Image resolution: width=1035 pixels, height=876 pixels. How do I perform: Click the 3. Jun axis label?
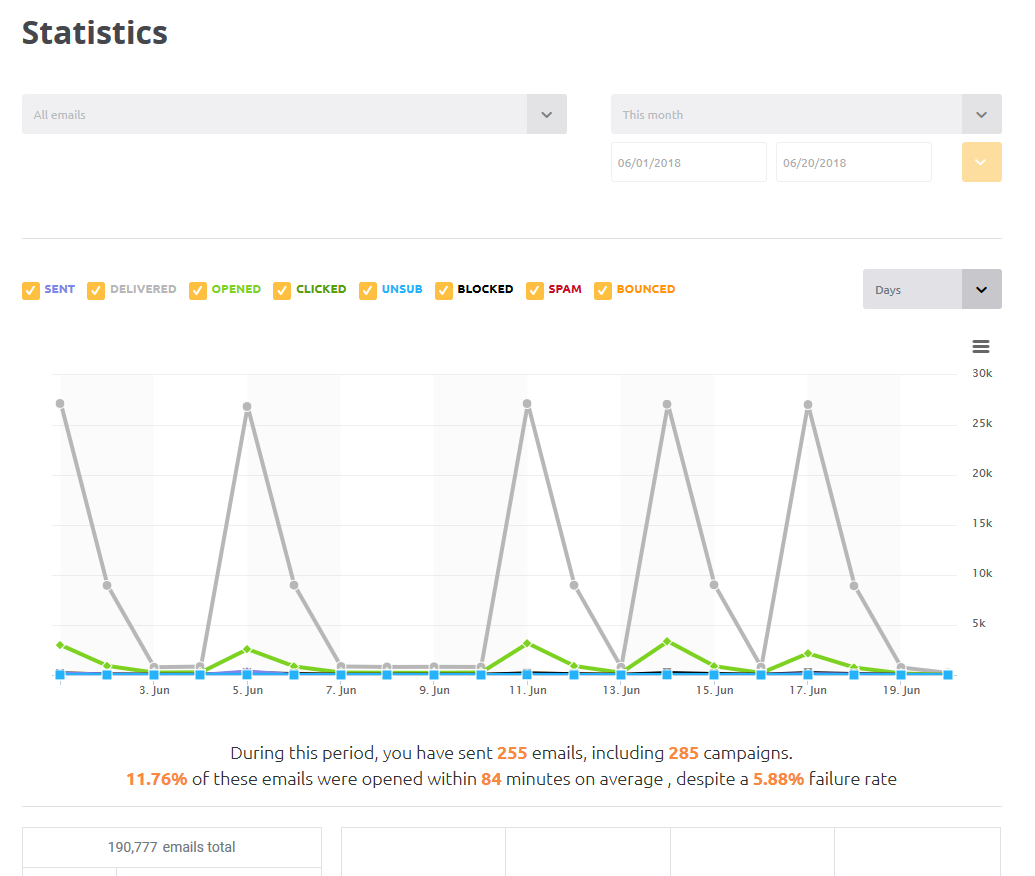tap(154, 690)
